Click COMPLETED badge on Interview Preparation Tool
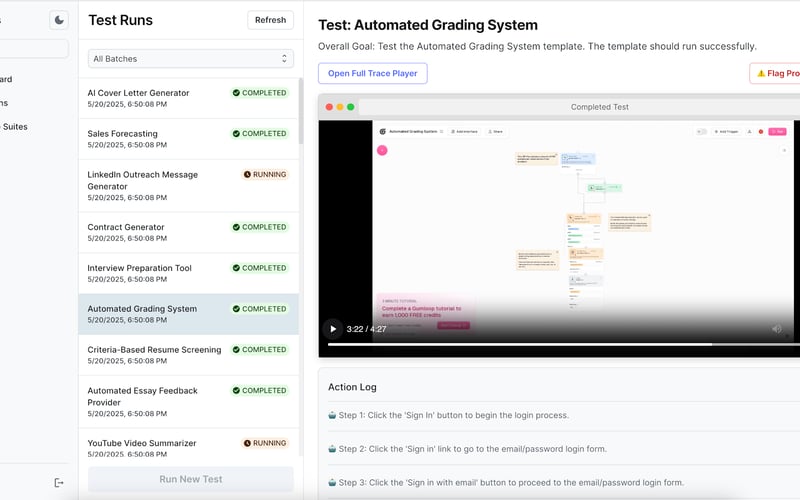Image resolution: width=800 pixels, height=500 pixels. tap(260, 268)
